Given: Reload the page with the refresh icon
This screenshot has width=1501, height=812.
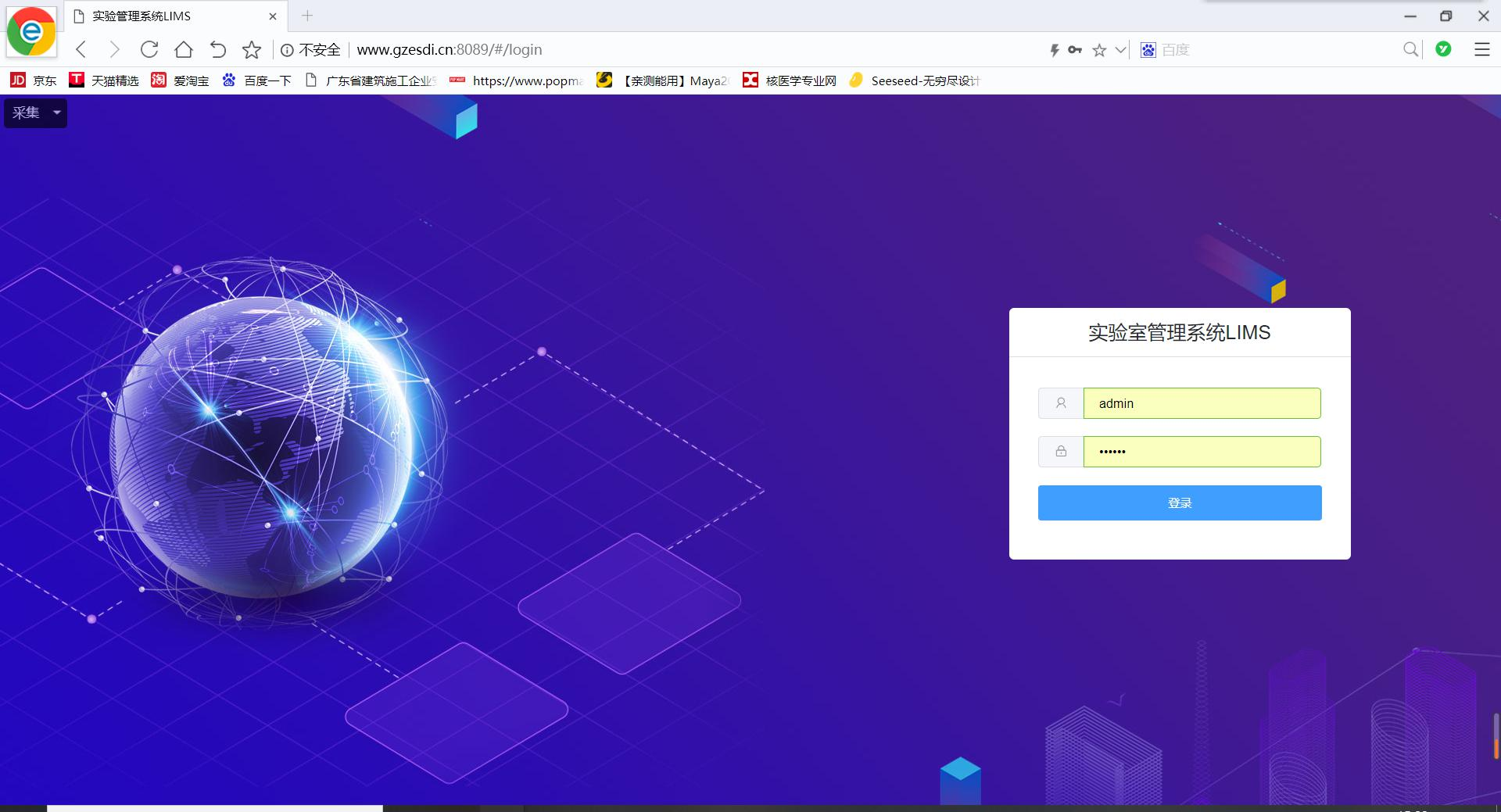Looking at the screenshot, I should tap(149, 50).
